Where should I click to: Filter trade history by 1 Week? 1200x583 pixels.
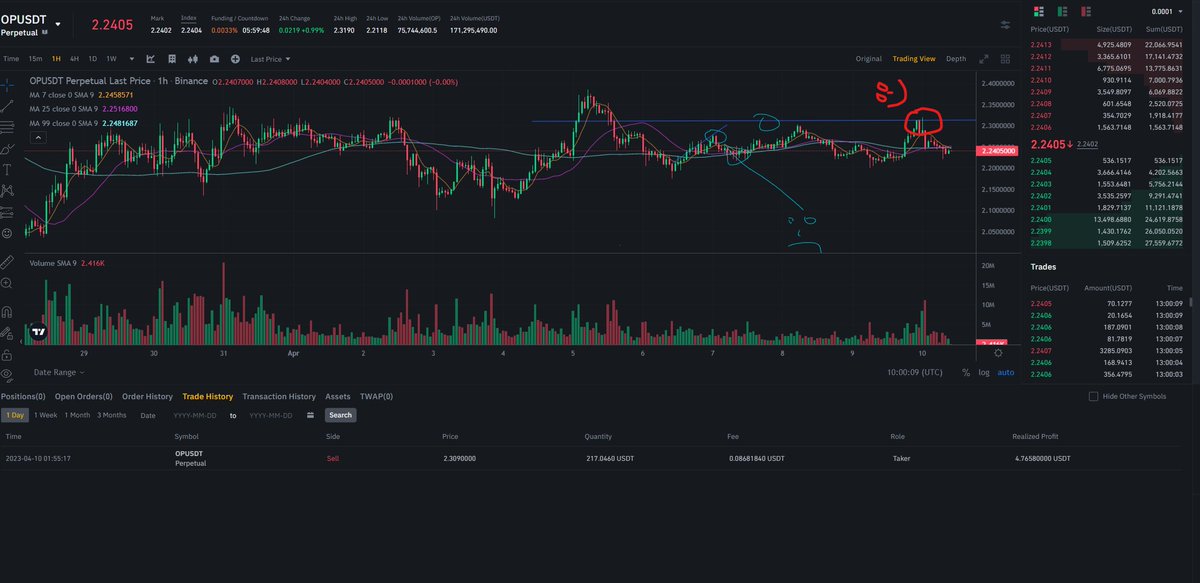pyautogui.click(x=46, y=415)
